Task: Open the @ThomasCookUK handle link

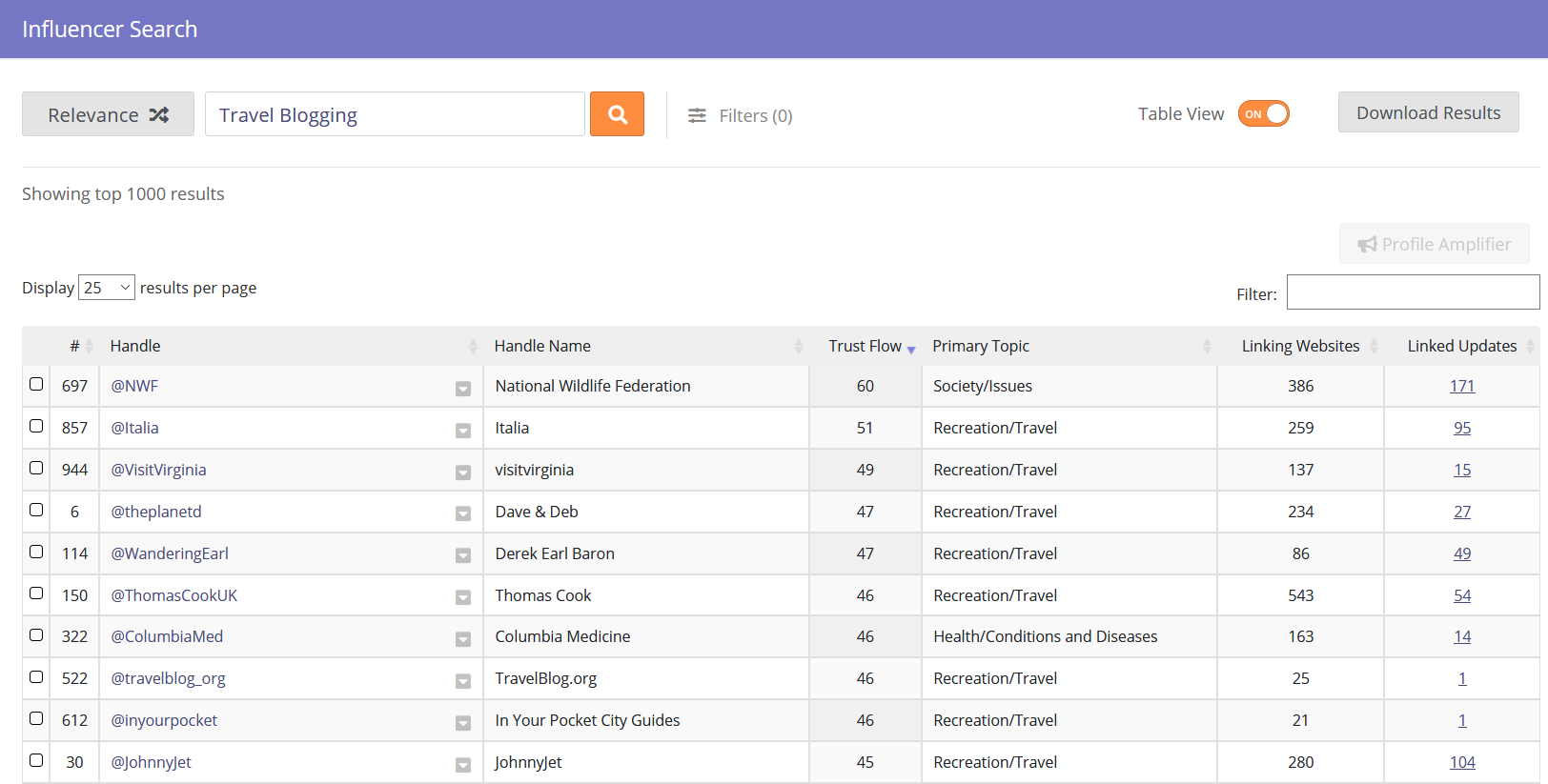Action: pyautogui.click(x=174, y=595)
